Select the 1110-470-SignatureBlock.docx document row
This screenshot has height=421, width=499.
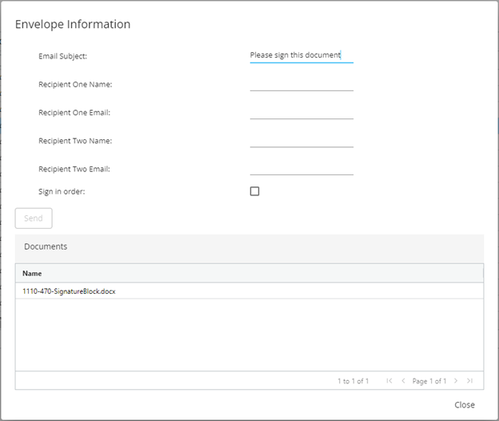click(x=249, y=291)
